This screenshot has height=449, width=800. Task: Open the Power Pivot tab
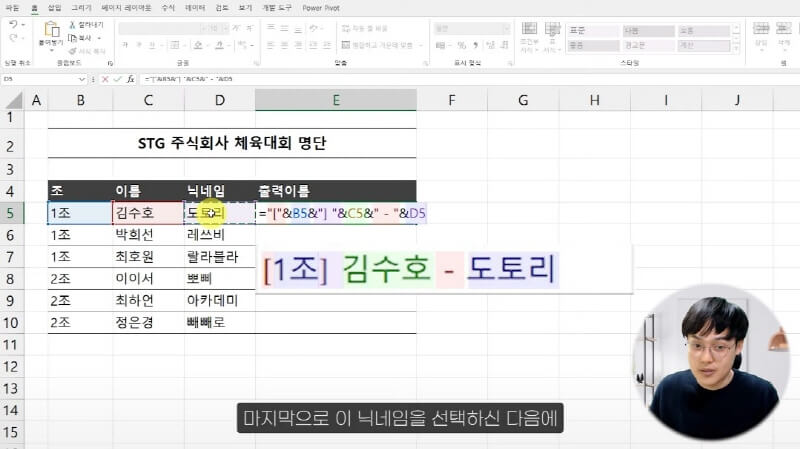tap(321, 8)
